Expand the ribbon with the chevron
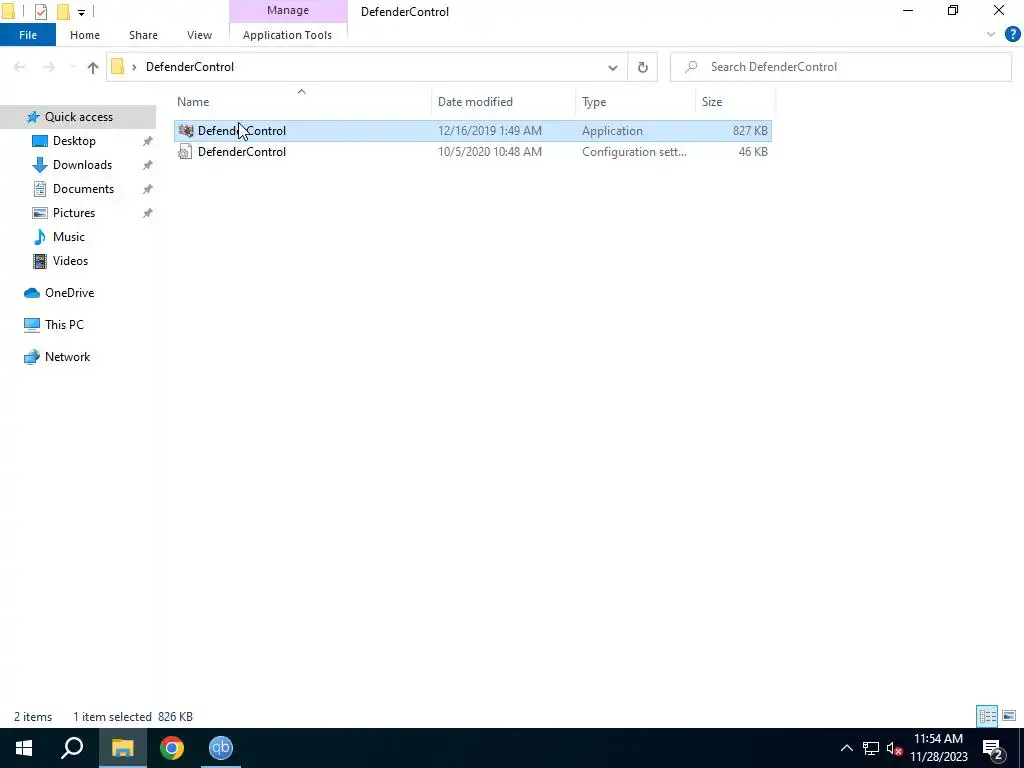The image size is (1024, 768). (x=991, y=35)
